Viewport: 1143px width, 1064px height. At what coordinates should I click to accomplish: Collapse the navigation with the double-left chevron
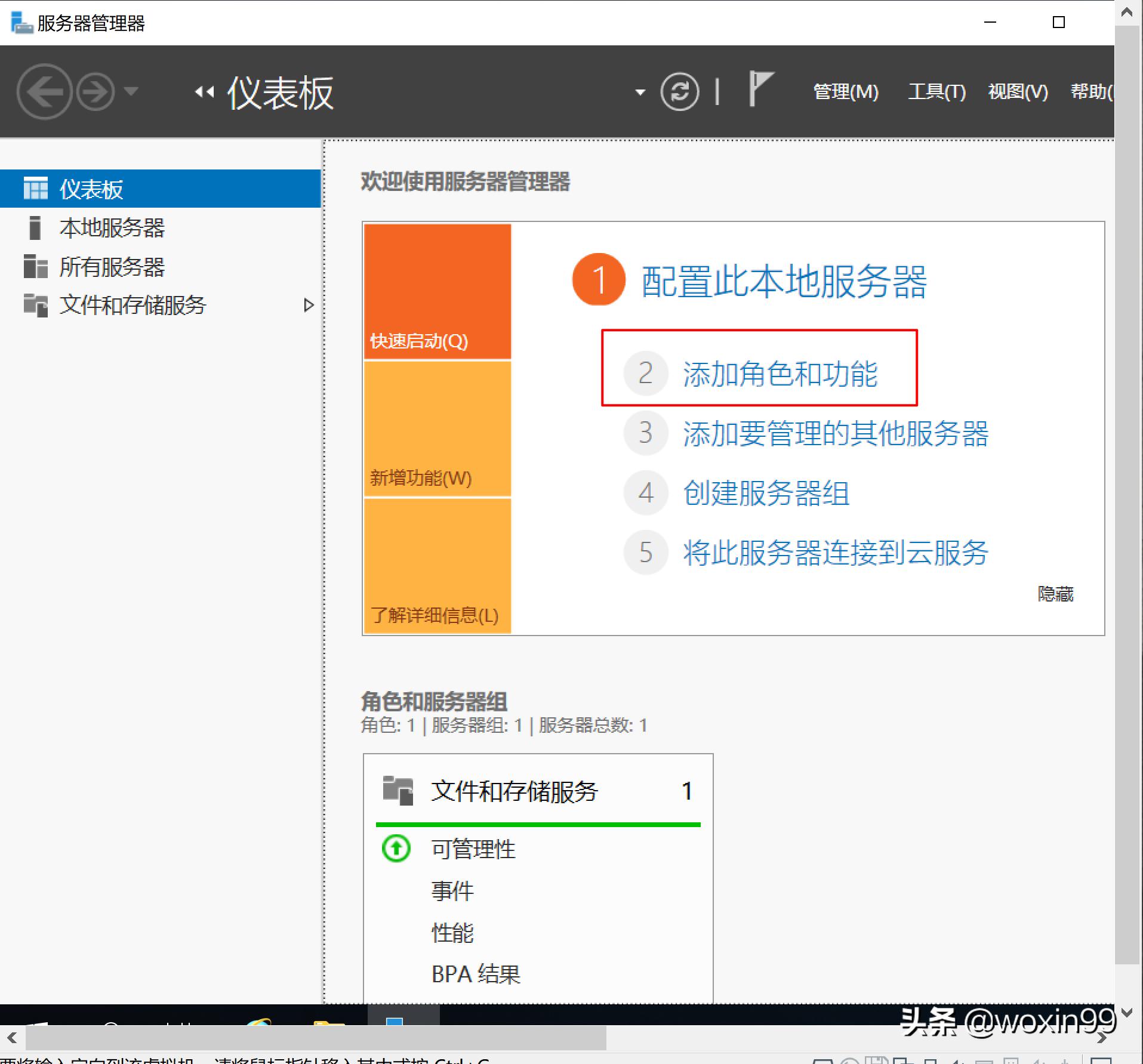205,91
